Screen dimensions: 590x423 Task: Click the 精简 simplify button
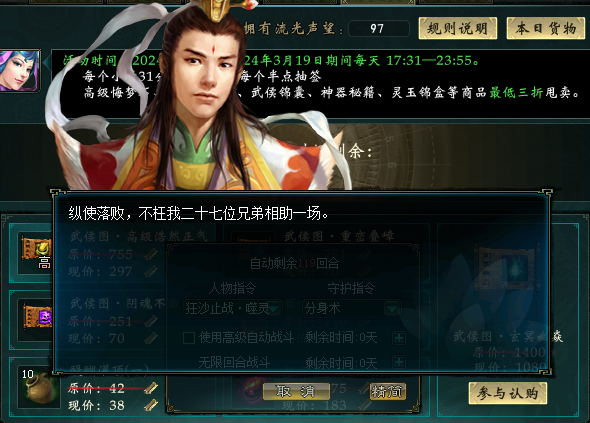[387, 392]
